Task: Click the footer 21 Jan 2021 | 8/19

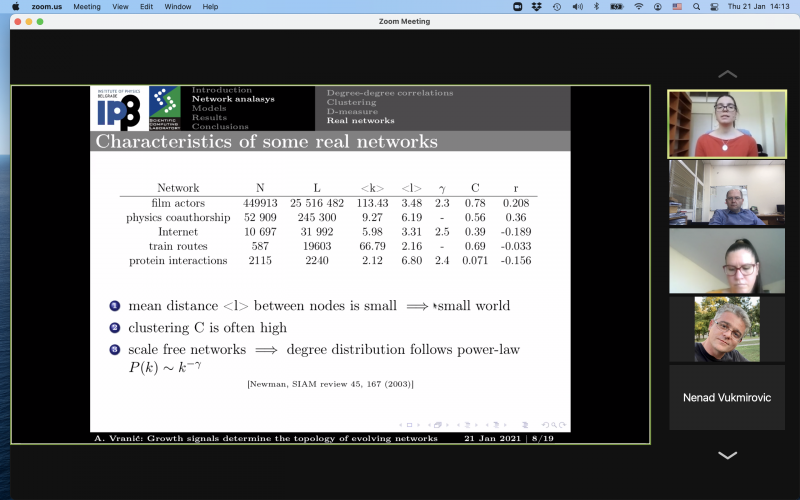Action: point(509,438)
